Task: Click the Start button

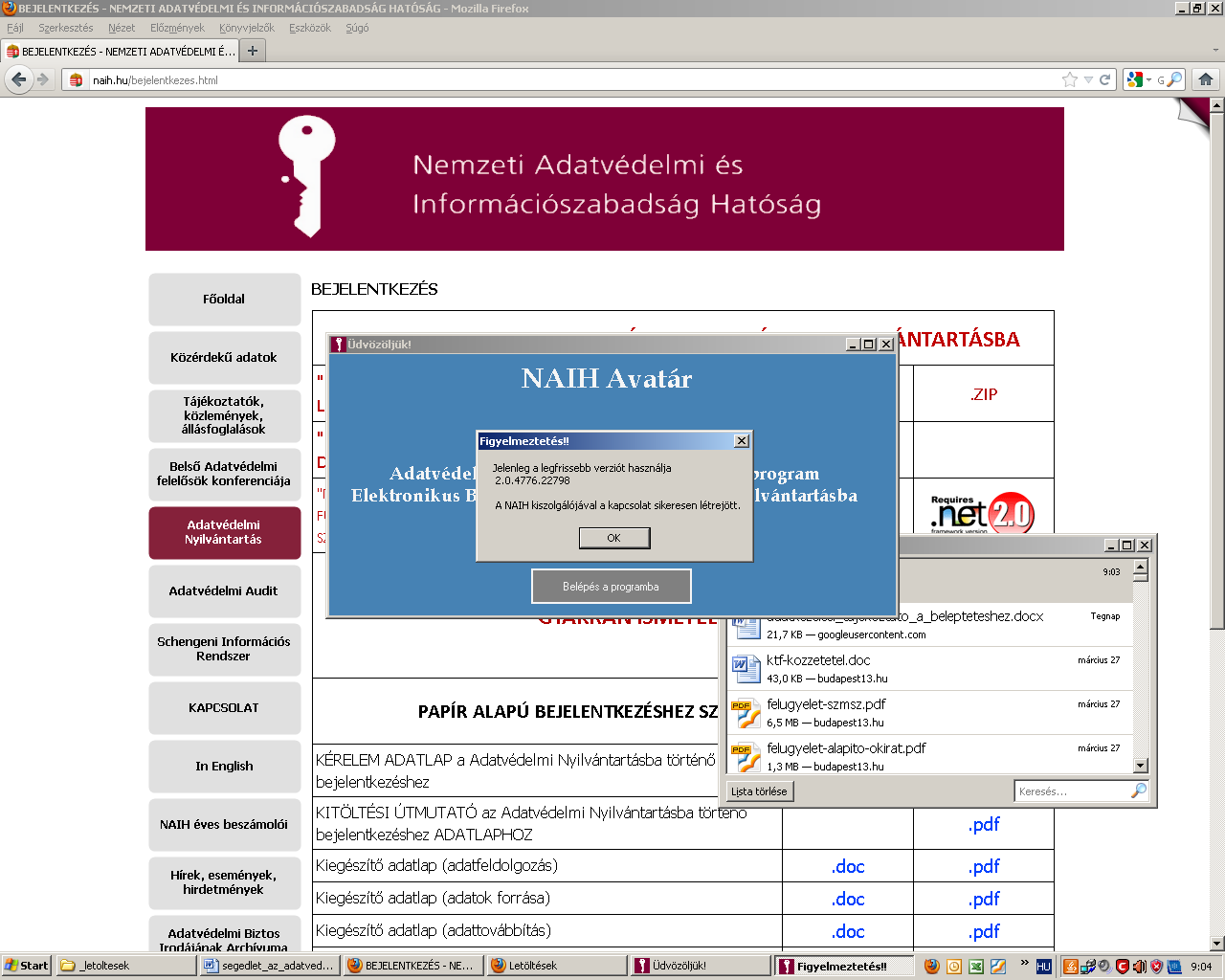Action: point(27,966)
